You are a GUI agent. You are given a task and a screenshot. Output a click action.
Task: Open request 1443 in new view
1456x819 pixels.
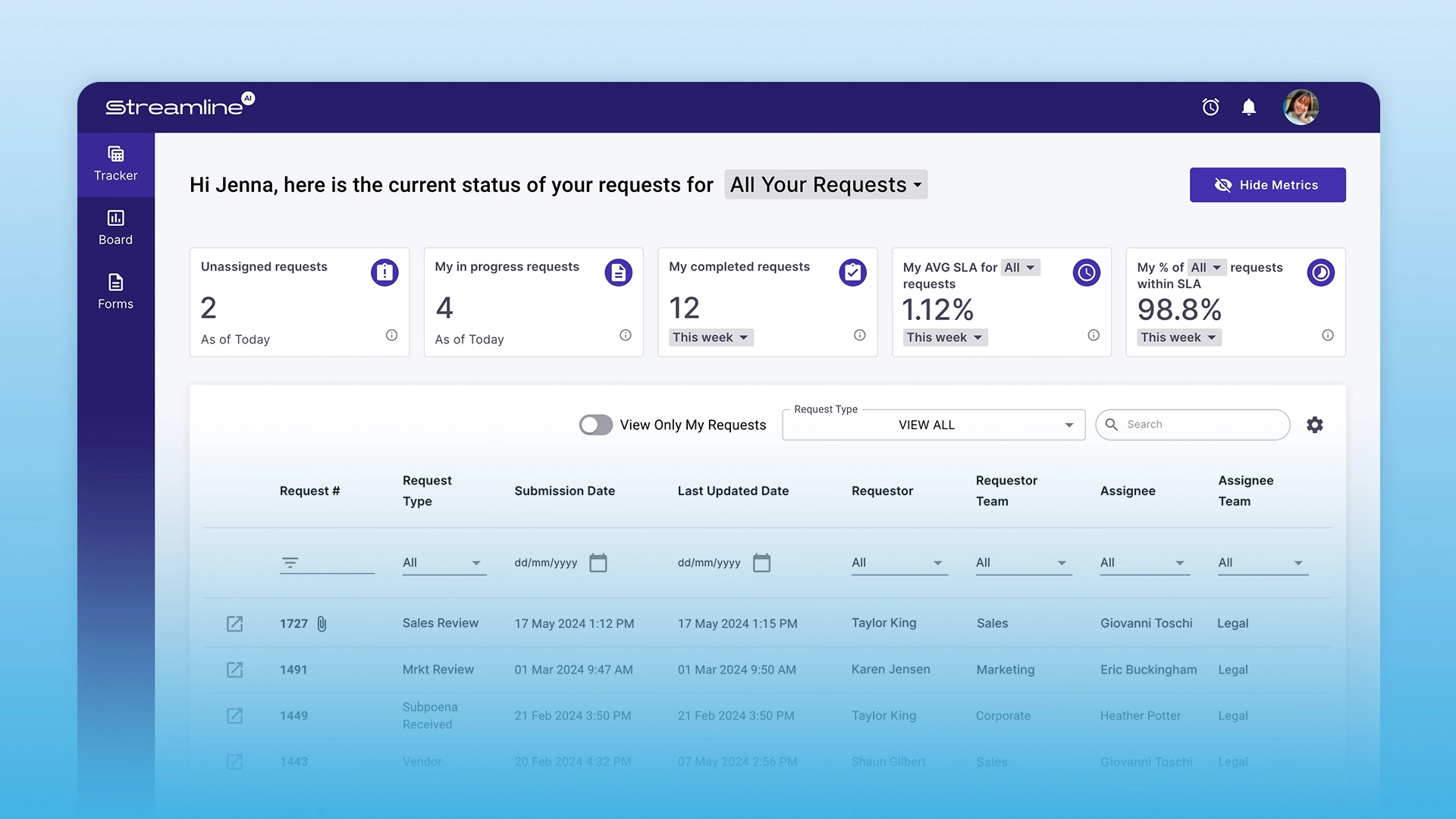[x=235, y=761]
